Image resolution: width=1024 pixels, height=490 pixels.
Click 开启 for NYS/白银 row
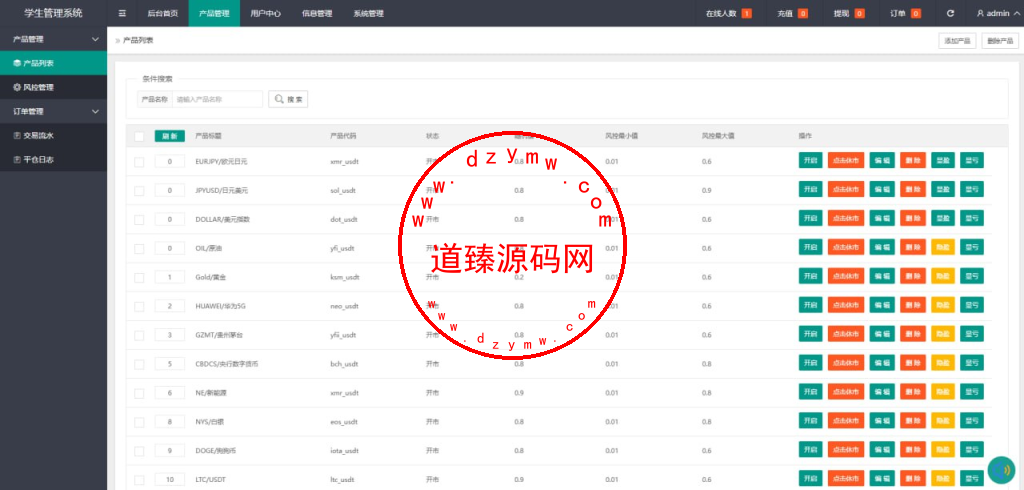click(810, 420)
